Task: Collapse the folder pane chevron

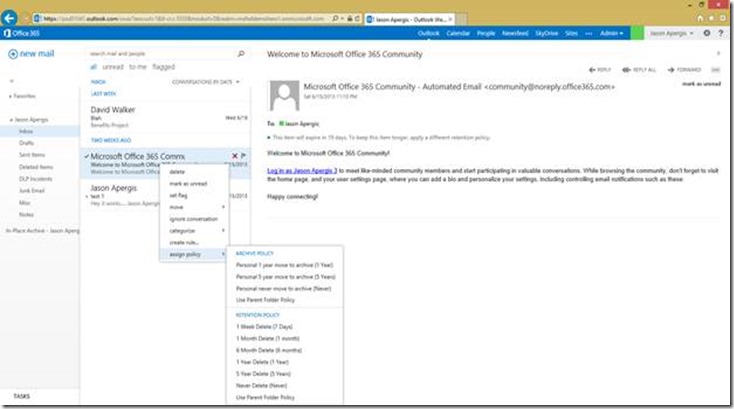Action: click(12, 81)
